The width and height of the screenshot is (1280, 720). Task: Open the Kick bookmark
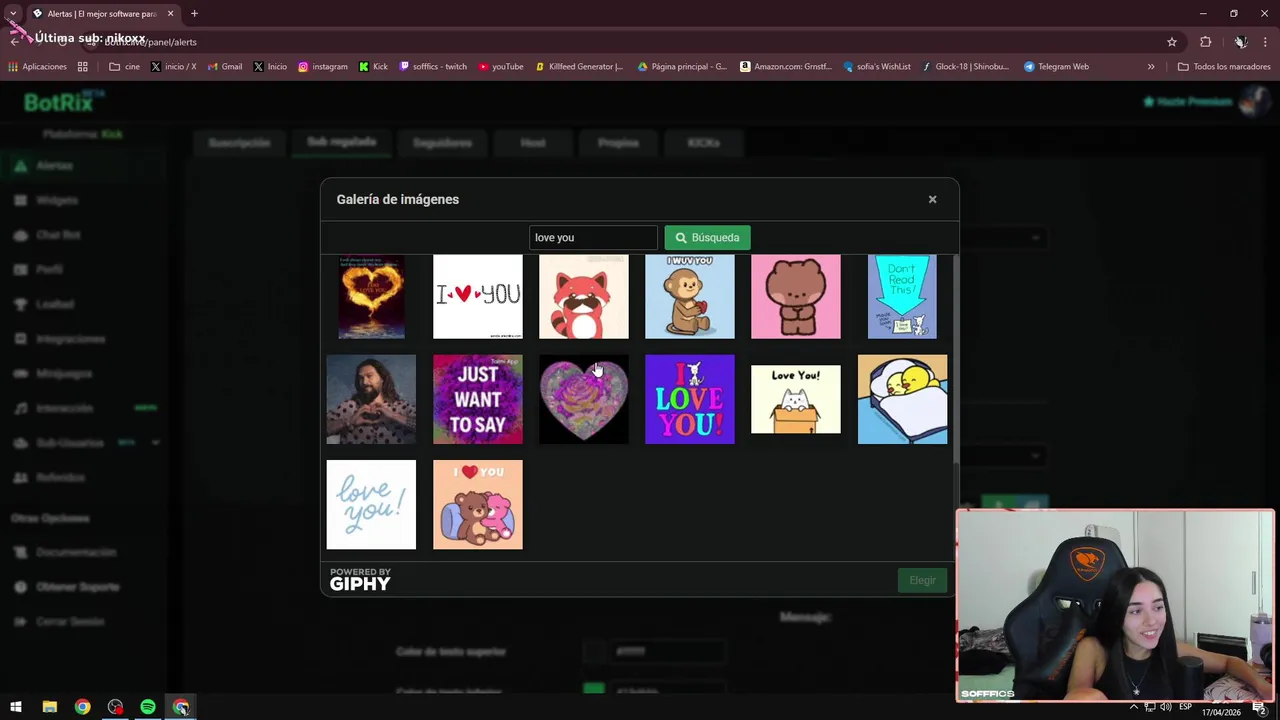(x=372, y=67)
